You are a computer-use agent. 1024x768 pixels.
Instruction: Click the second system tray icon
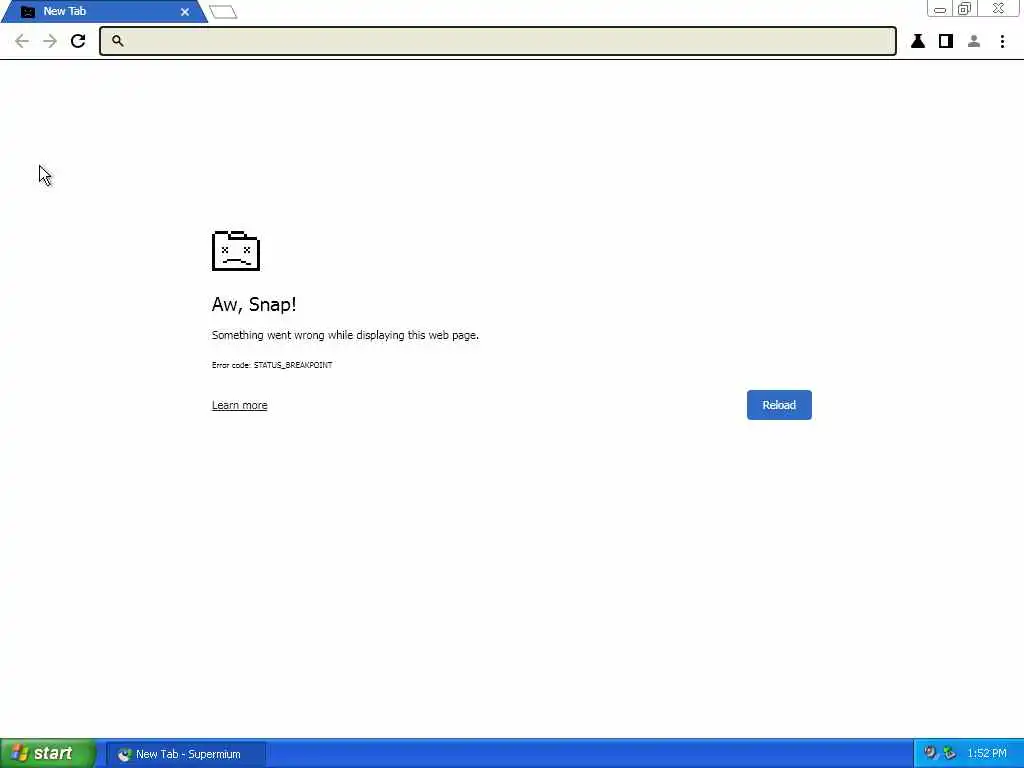coord(950,753)
